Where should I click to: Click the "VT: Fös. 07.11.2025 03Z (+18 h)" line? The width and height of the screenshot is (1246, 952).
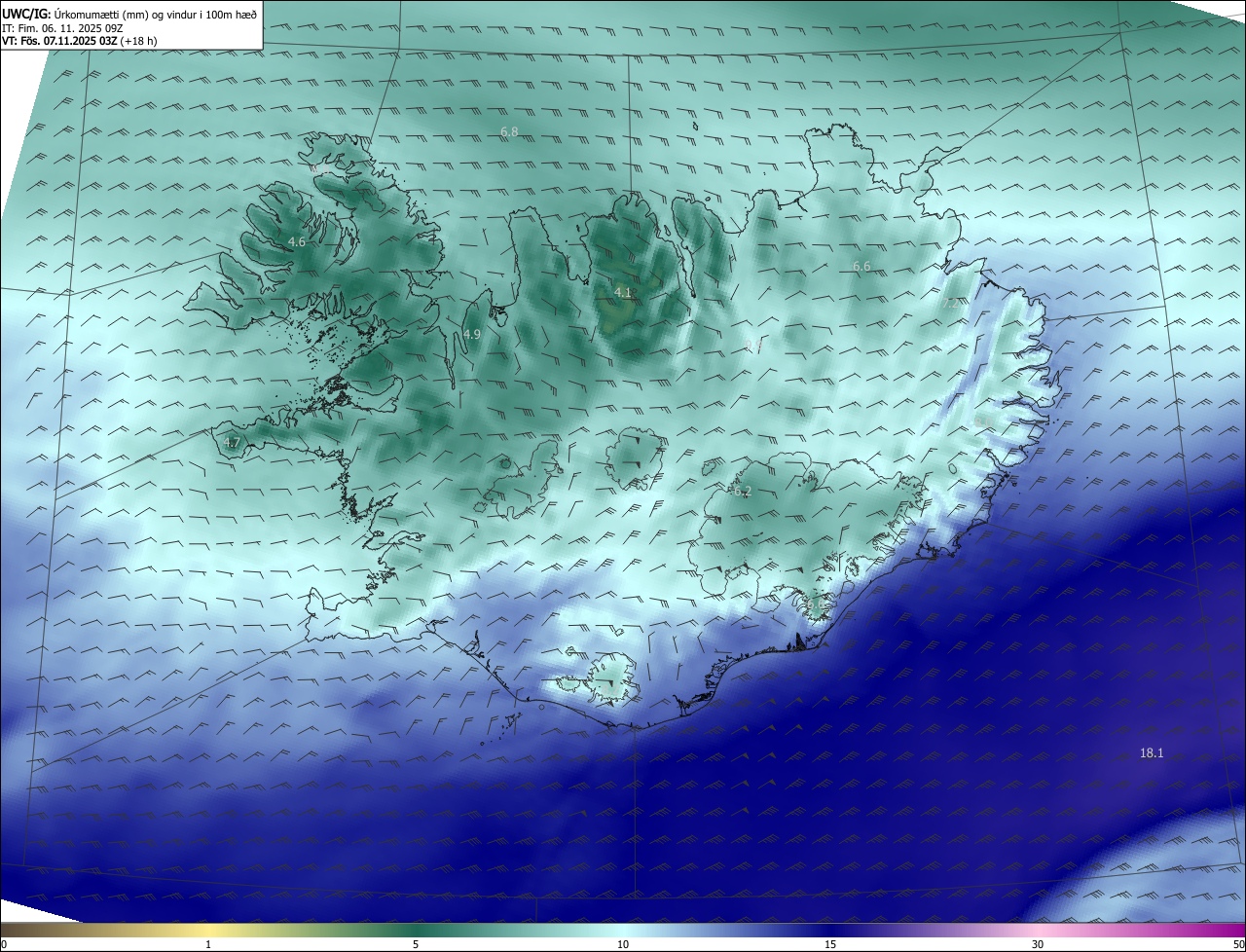point(79,41)
